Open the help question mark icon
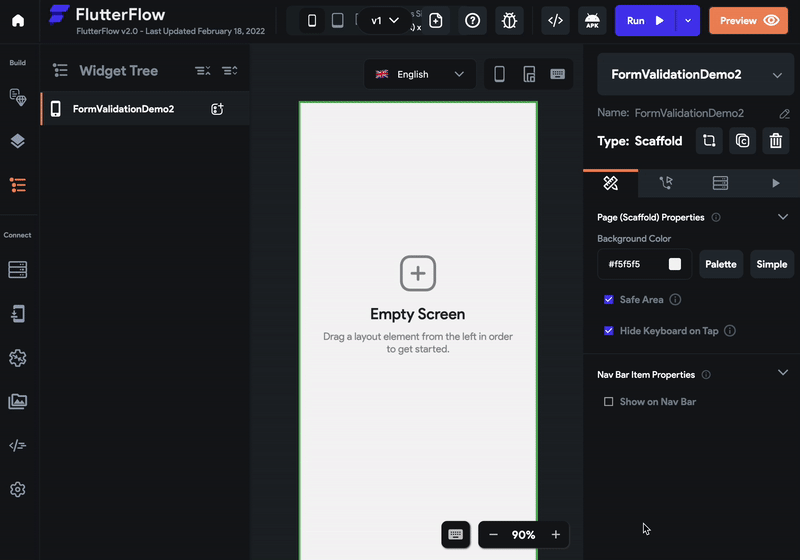Screen dimensions: 800x560 point(472,20)
